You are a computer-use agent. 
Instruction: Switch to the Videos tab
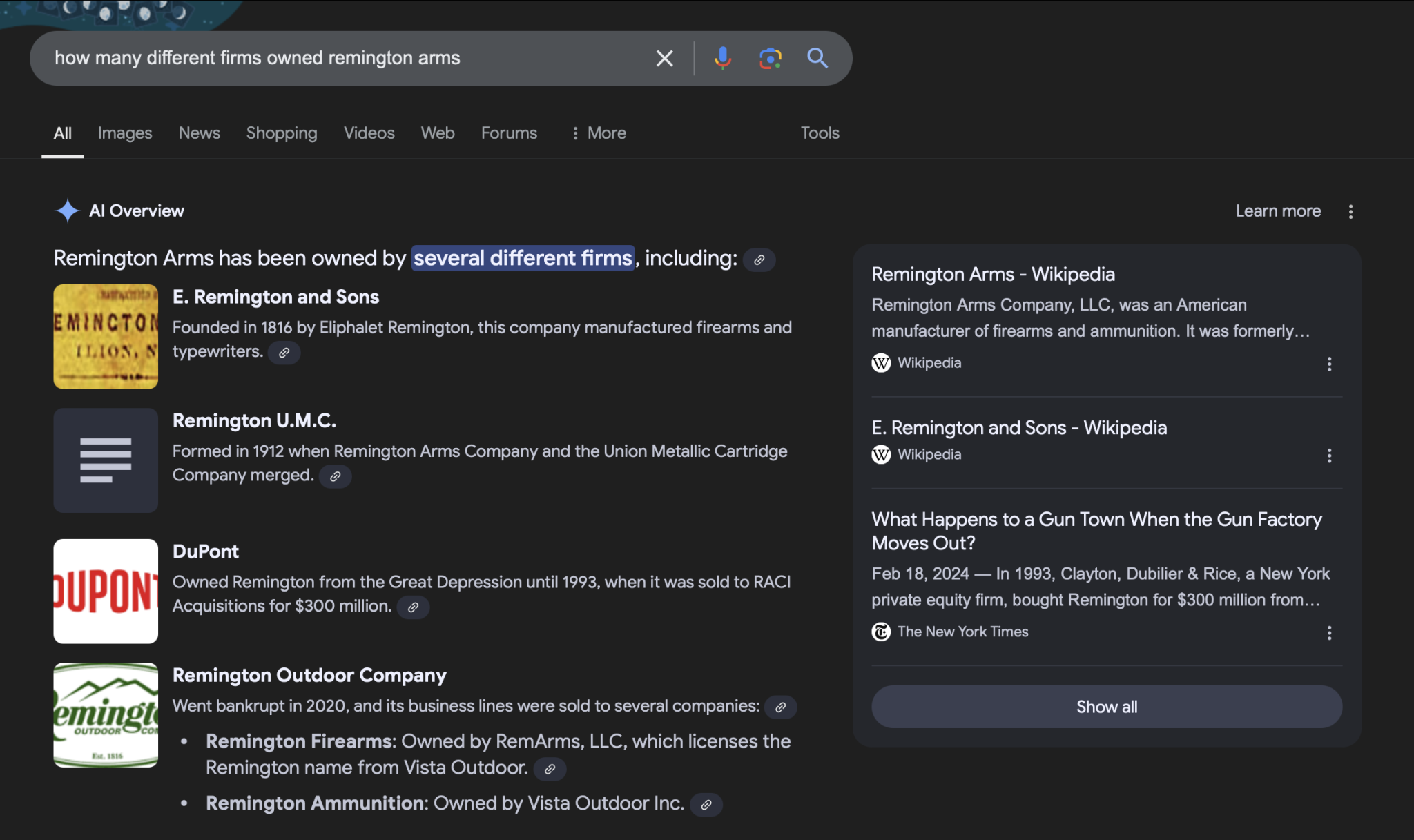tap(369, 133)
